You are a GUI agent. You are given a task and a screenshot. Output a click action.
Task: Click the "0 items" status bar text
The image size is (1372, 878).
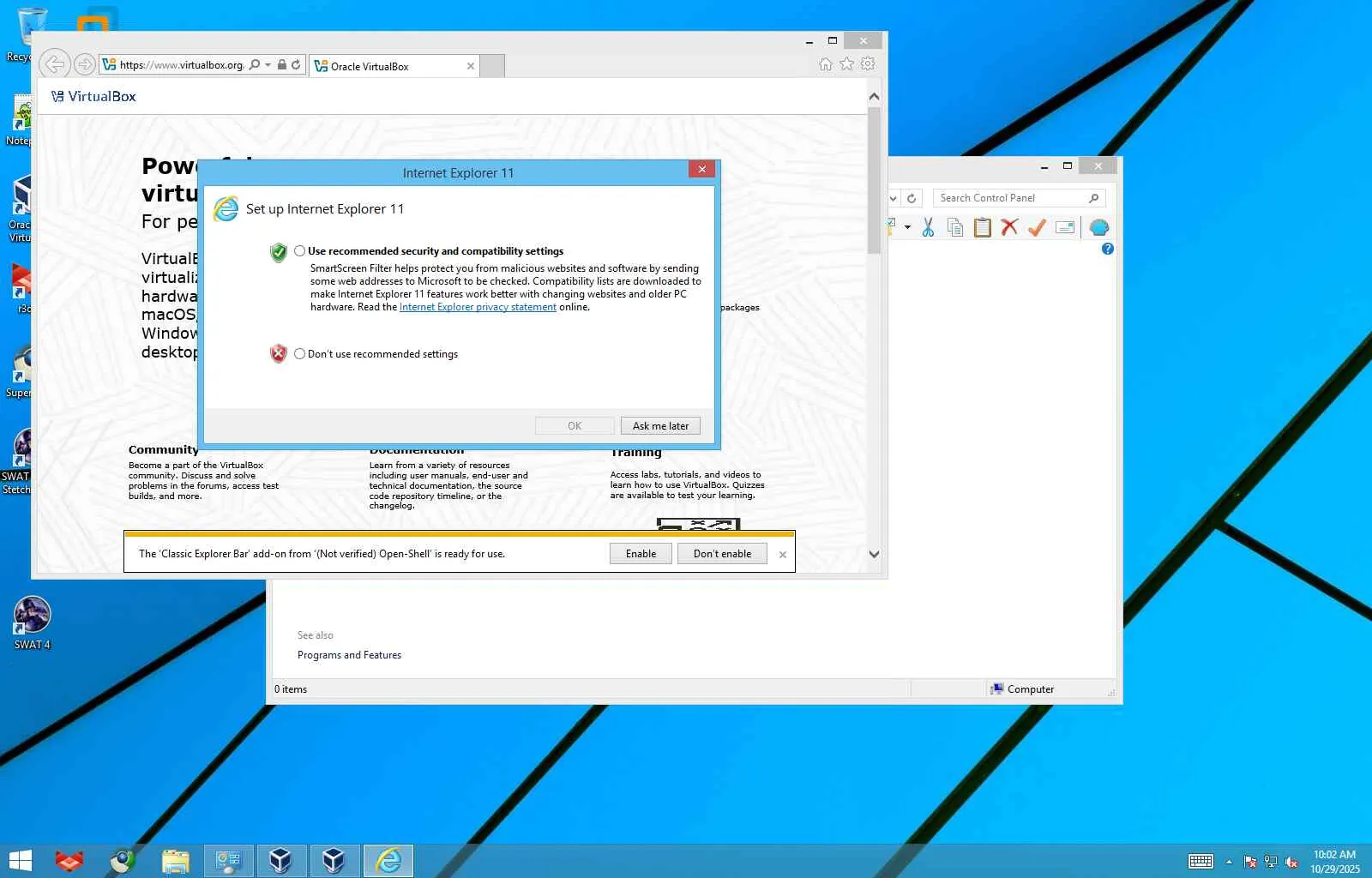291,689
